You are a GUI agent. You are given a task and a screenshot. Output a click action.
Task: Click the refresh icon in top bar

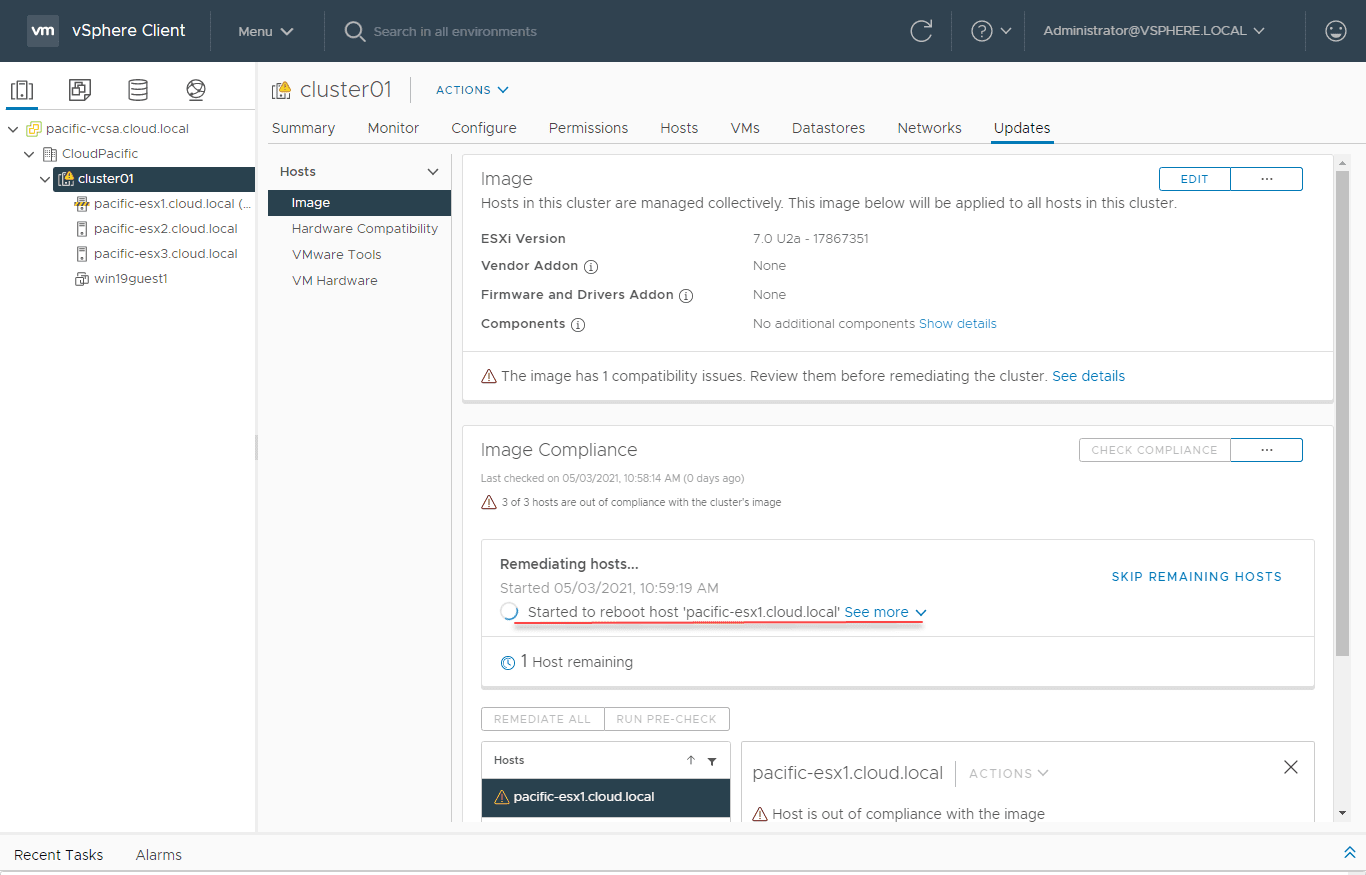[x=921, y=31]
